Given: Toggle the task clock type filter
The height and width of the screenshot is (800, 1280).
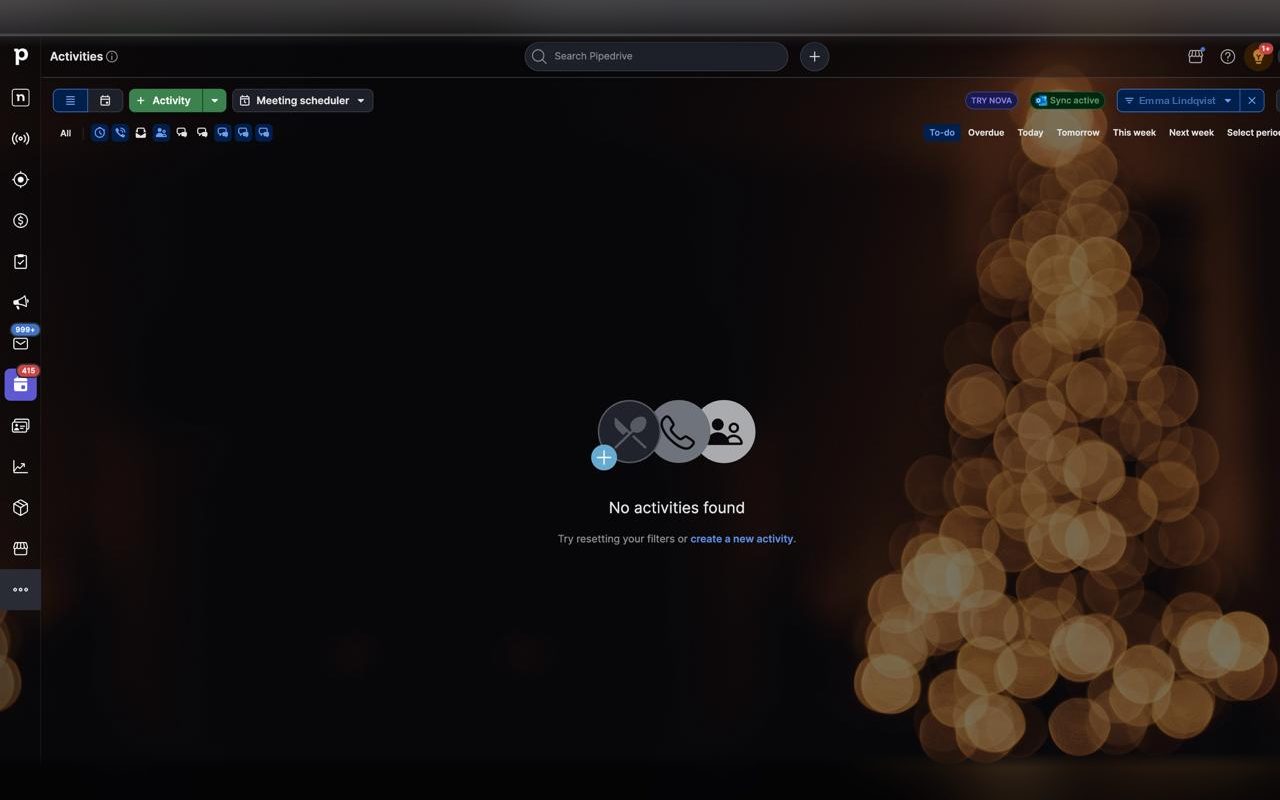Looking at the screenshot, I should coord(100,133).
